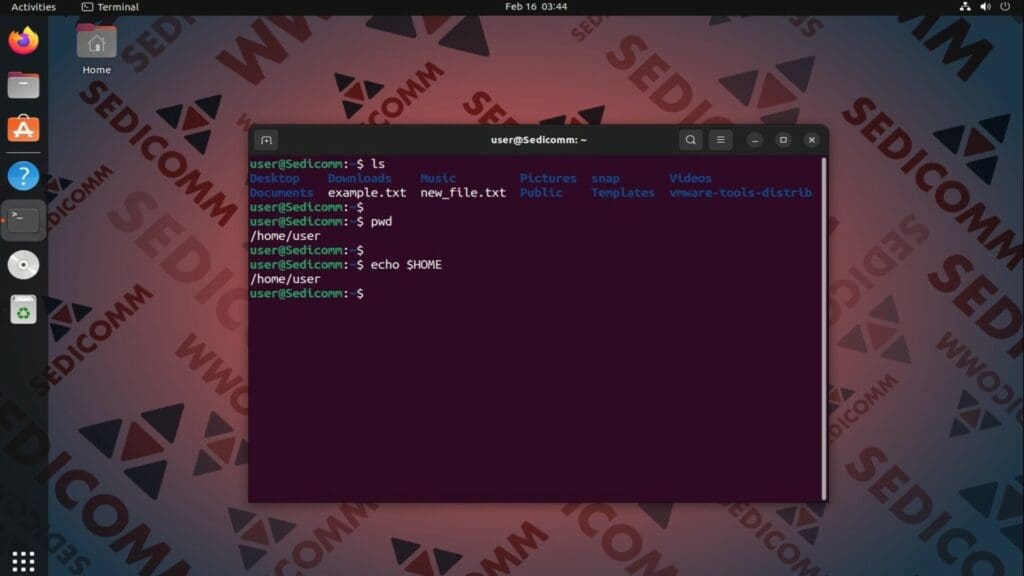Open Ubuntu Software in dock

coord(24,129)
